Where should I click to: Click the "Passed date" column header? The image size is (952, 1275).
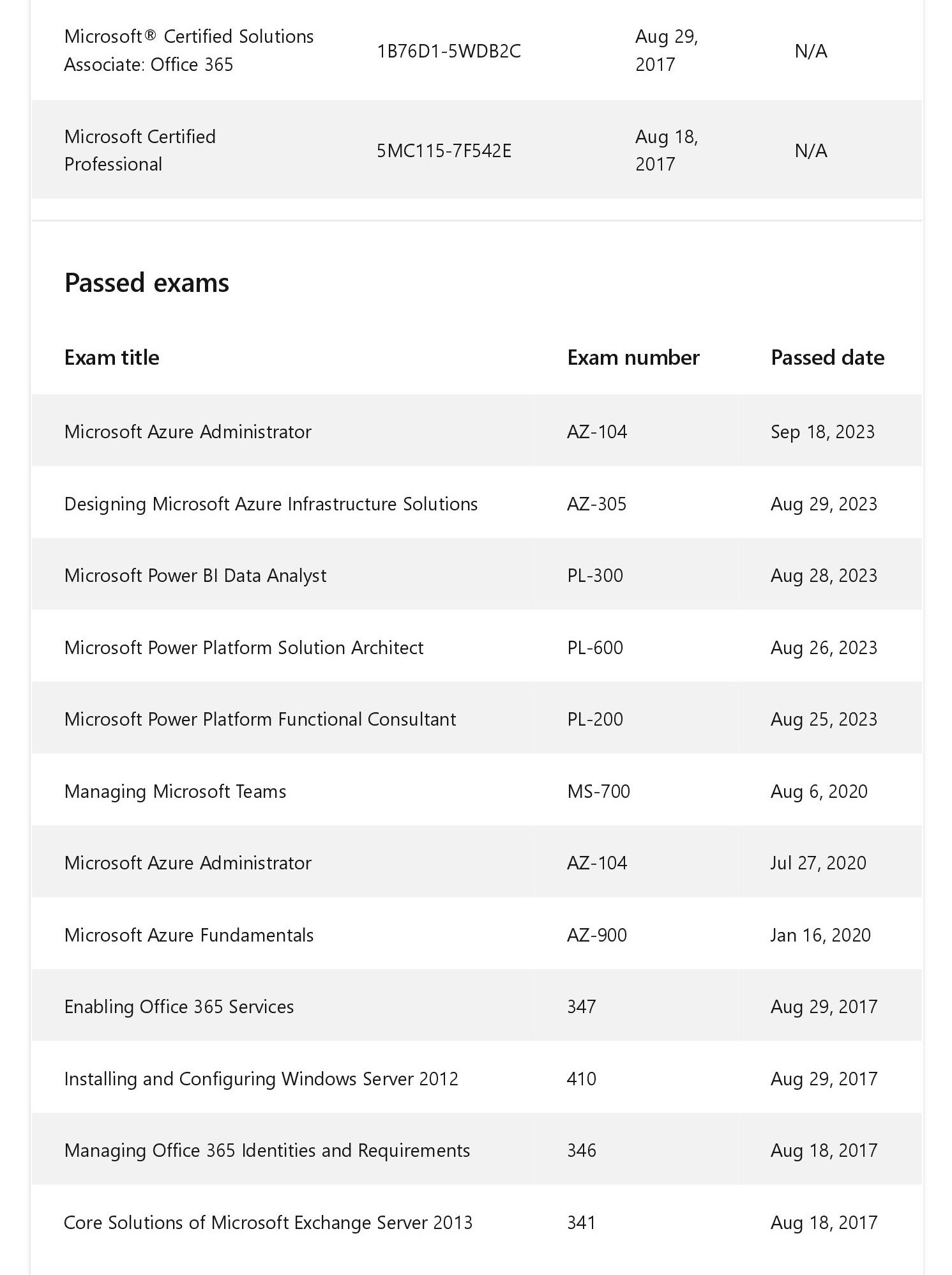tap(827, 358)
